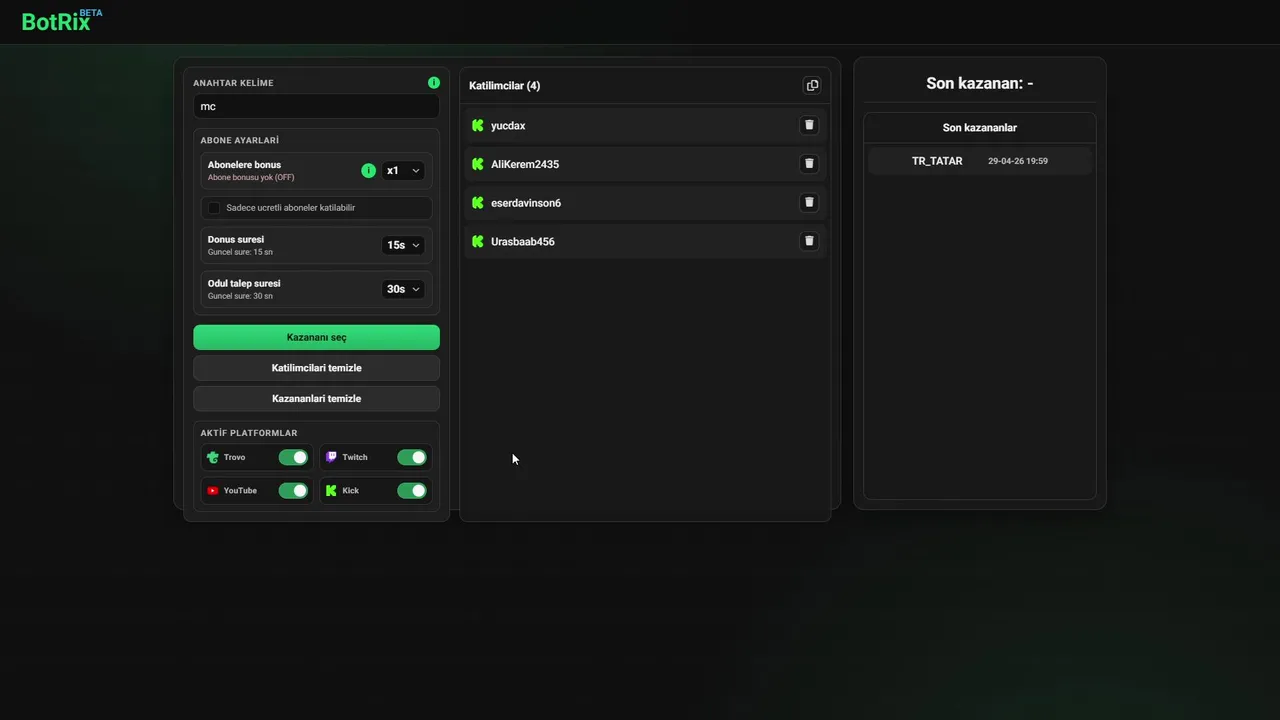This screenshot has width=1280, height=720.
Task: Click Kazananlari temizle button
Action: pyautogui.click(x=316, y=399)
